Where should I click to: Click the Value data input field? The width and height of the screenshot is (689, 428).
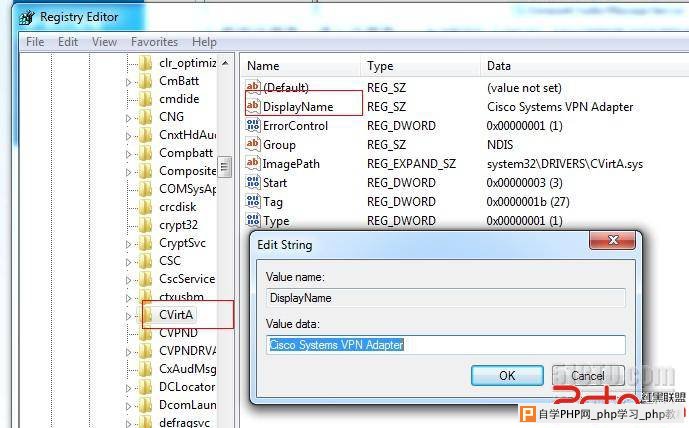point(446,345)
